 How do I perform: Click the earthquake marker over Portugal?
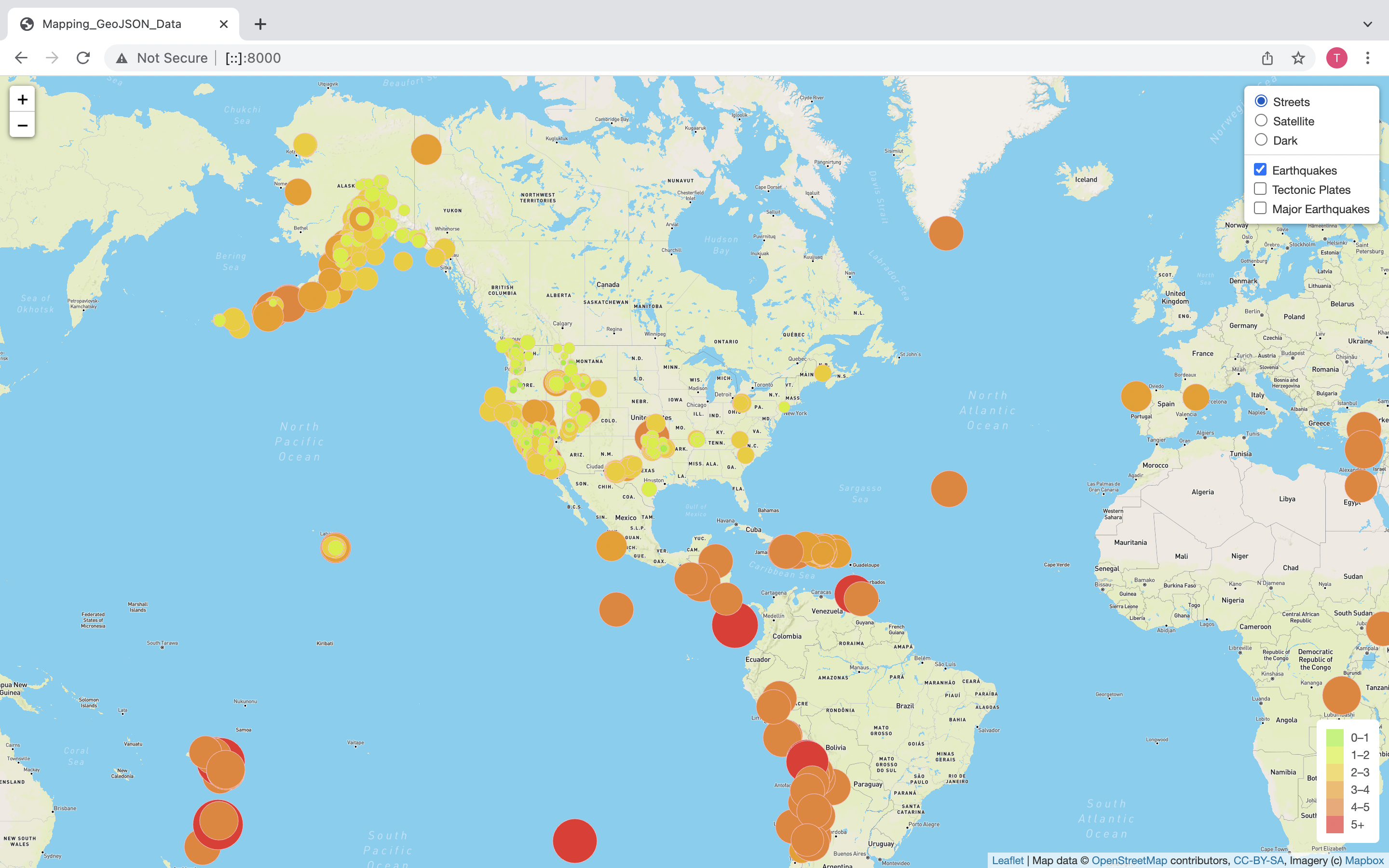tap(1136, 396)
